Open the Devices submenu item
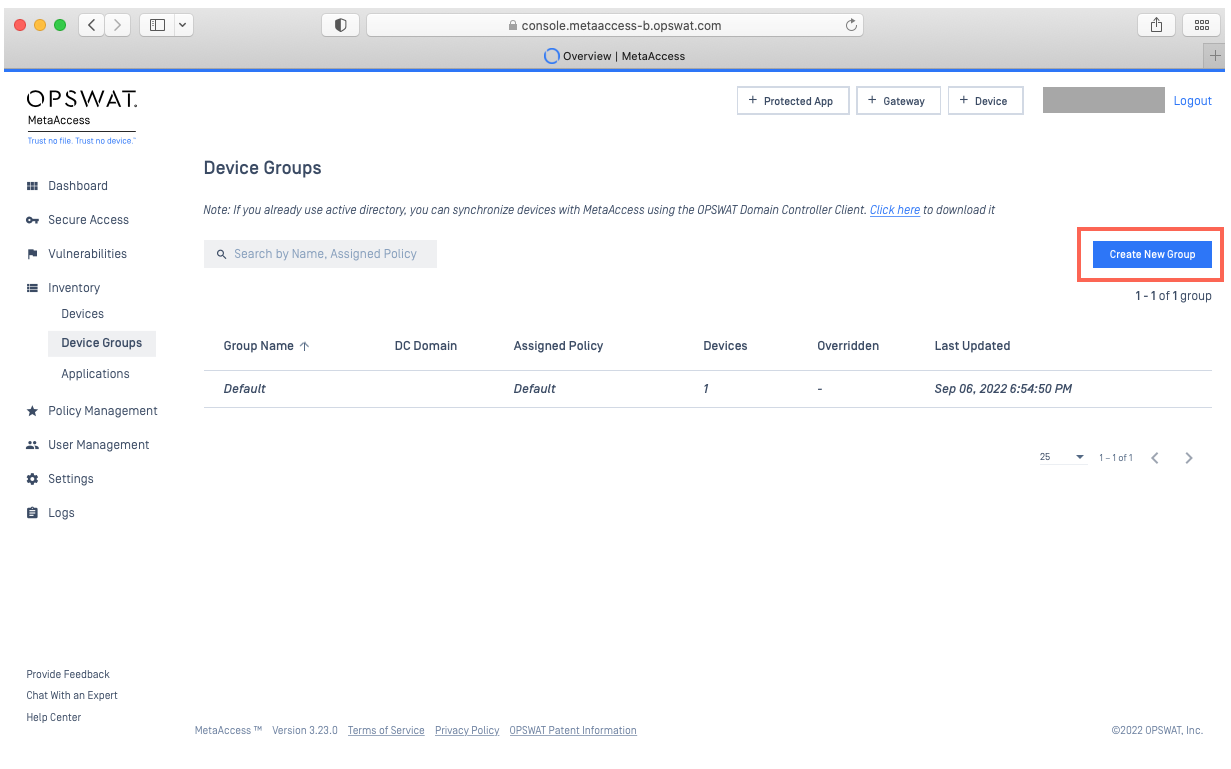The width and height of the screenshot is (1231, 769). click(x=82, y=314)
